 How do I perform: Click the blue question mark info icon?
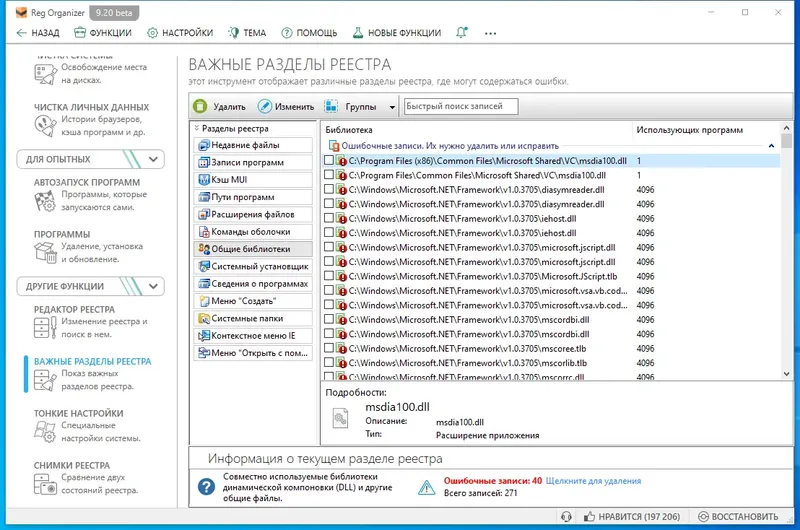(206, 486)
